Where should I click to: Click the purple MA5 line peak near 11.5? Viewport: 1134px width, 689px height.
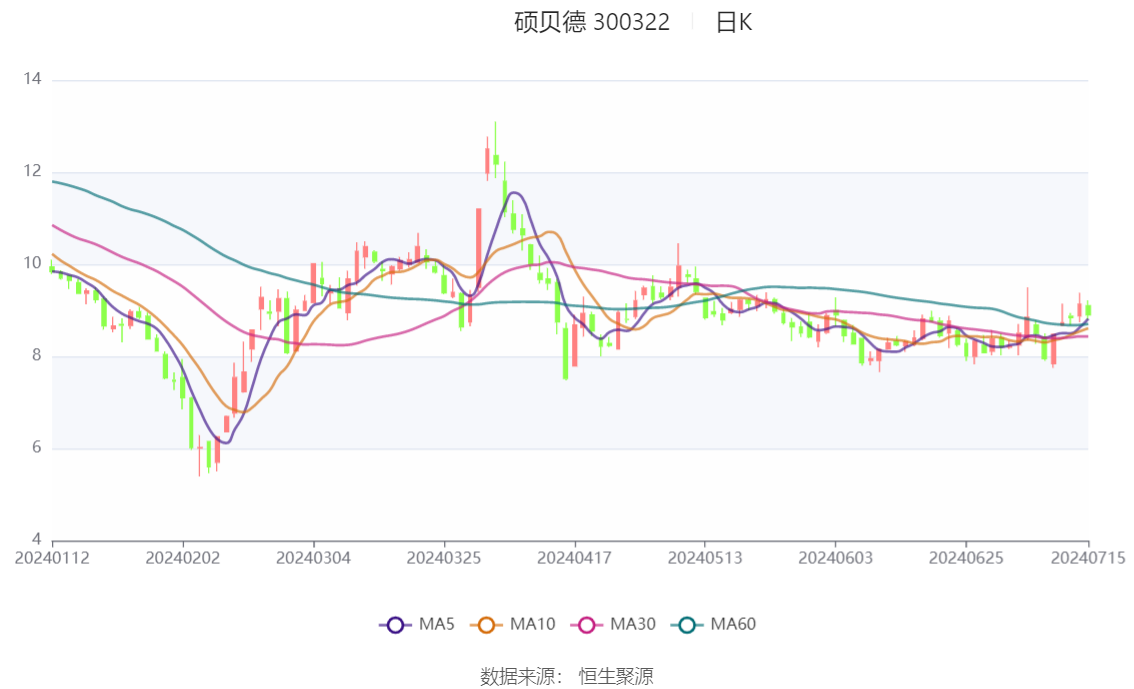point(514,193)
